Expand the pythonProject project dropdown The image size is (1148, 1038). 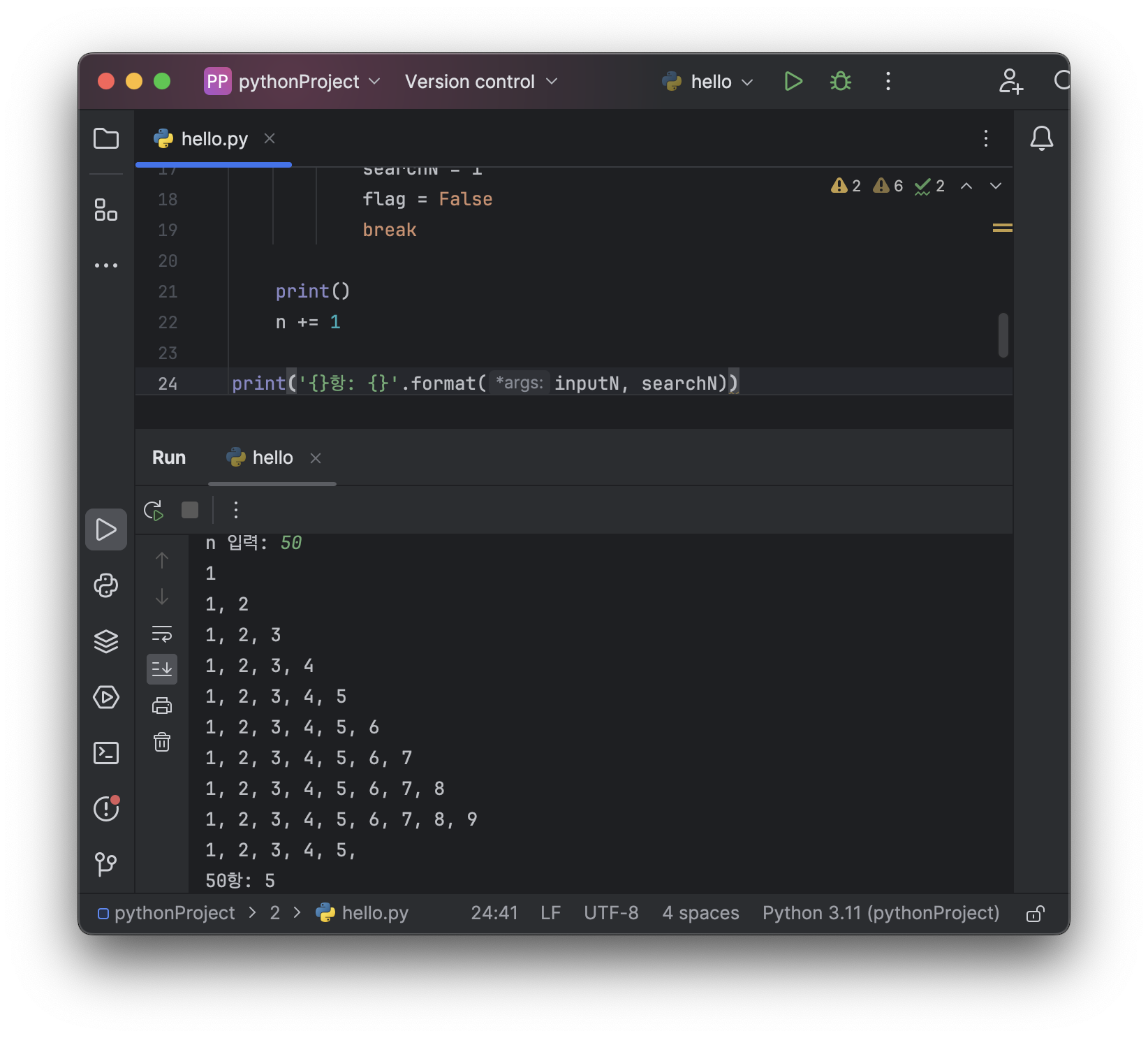pyautogui.click(x=293, y=82)
